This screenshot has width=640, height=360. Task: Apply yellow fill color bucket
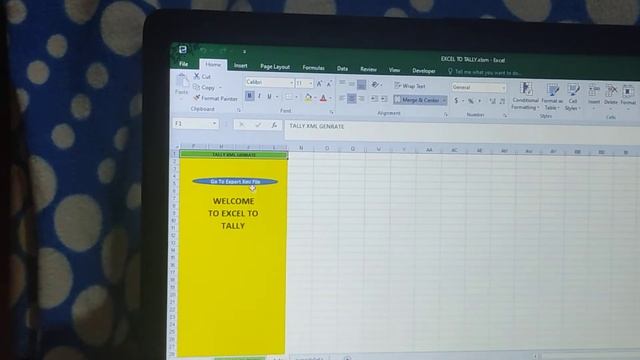pyautogui.click(x=308, y=98)
